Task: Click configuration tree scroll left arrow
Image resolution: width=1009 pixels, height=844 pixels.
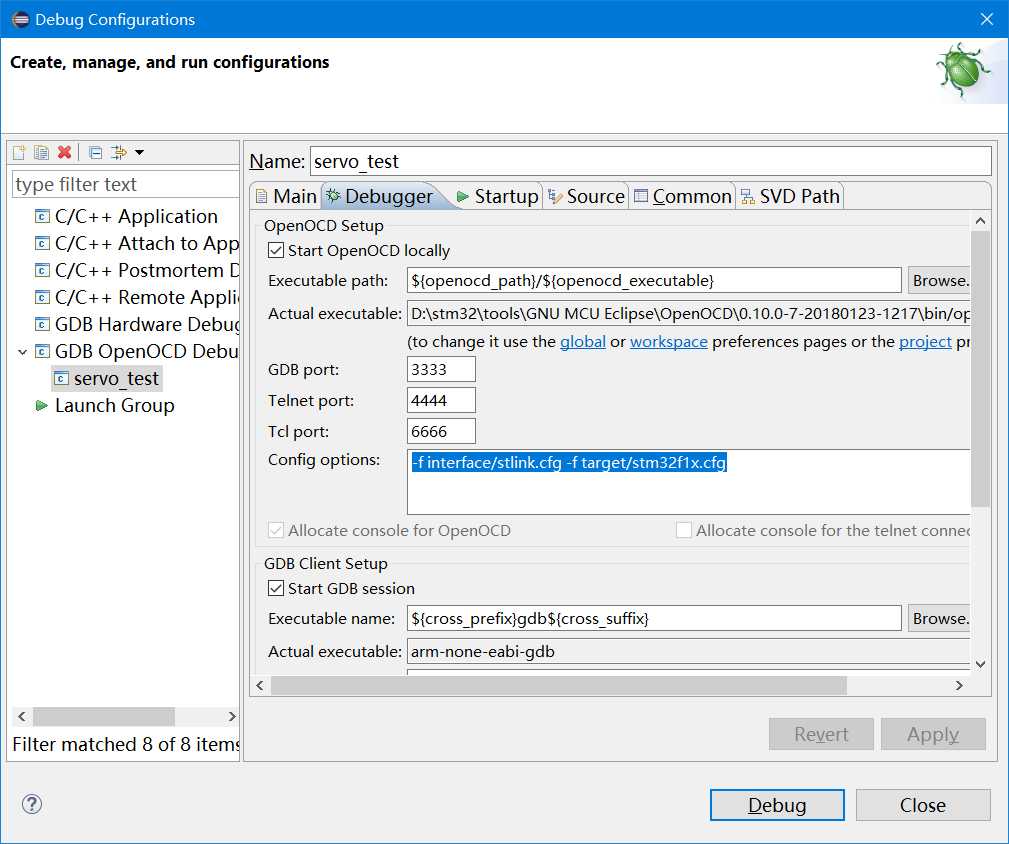Action: (x=22, y=717)
